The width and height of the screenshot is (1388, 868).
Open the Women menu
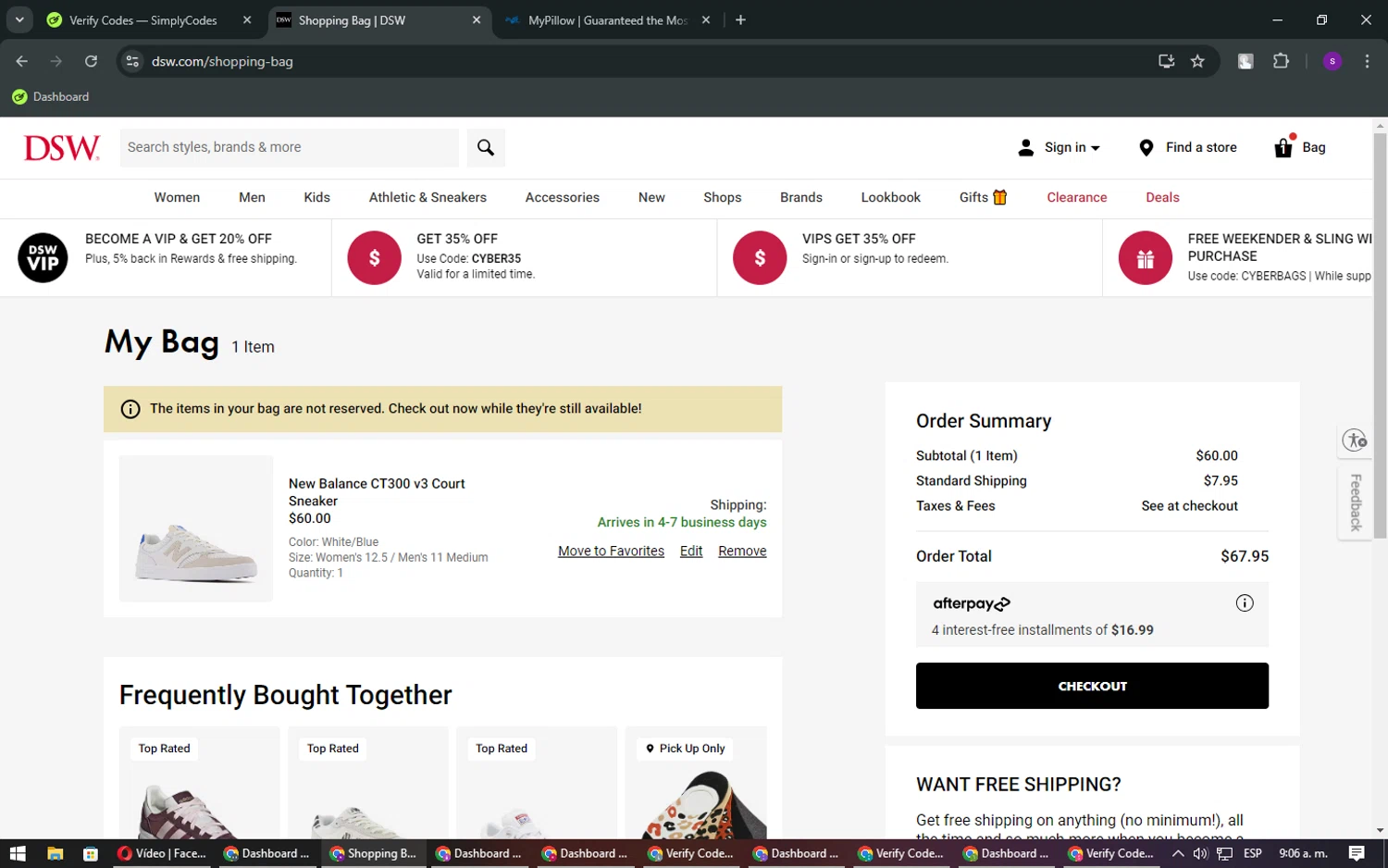(x=177, y=198)
